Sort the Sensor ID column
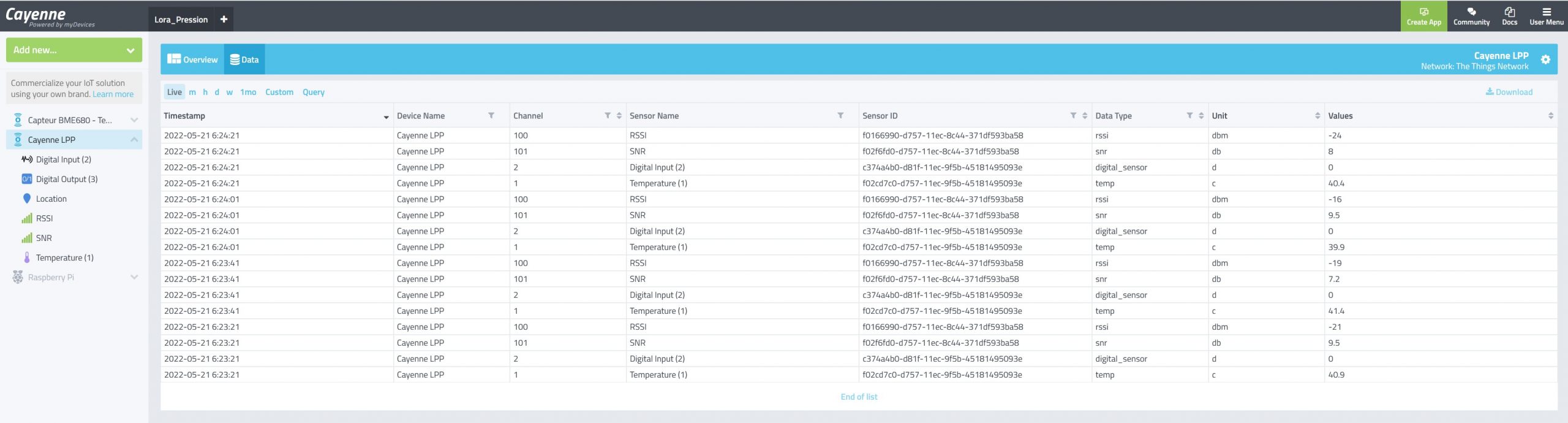Image resolution: width=1568 pixels, height=423 pixels. click(1085, 116)
